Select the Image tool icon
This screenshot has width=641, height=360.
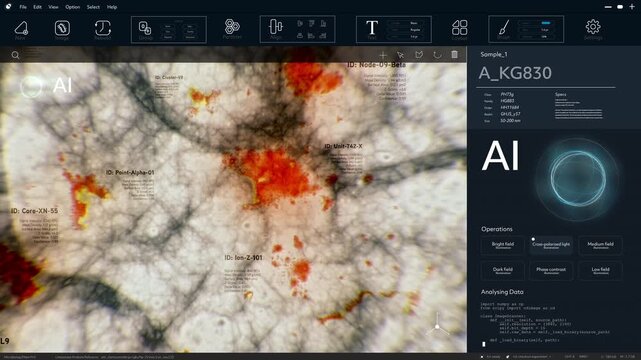point(62,28)
